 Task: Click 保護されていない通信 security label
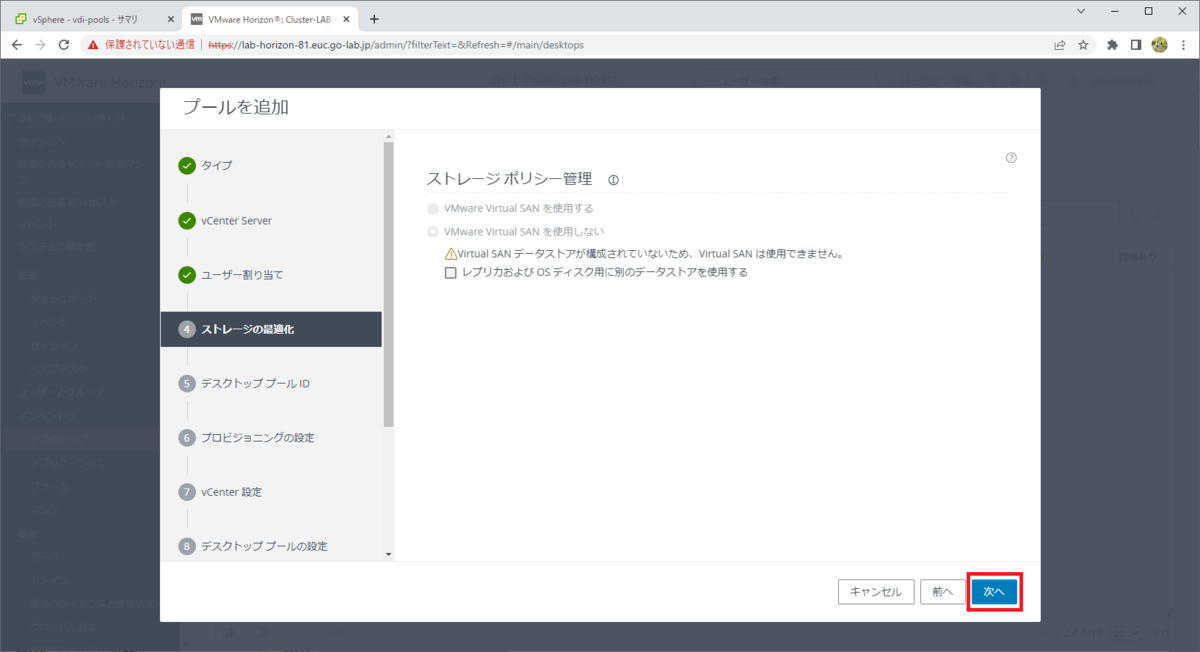coord(152,45)
